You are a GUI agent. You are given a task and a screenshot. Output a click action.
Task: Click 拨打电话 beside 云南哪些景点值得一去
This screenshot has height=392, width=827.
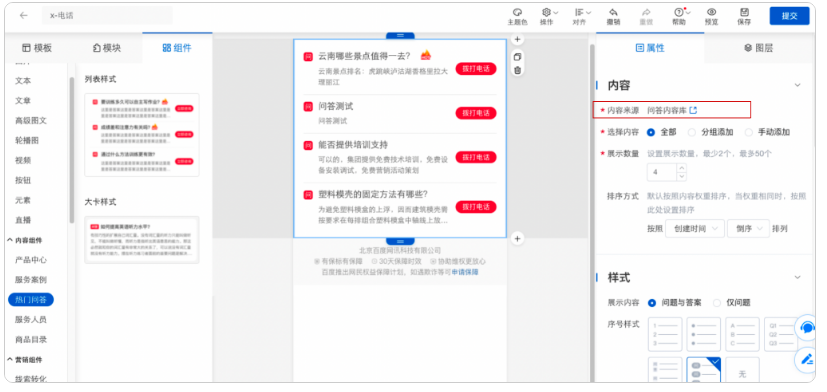tap(476, 69)
